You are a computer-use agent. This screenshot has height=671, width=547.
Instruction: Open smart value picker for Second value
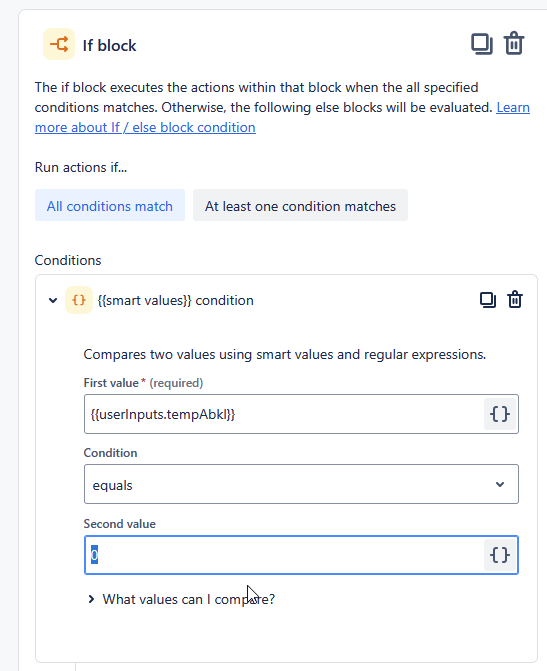[x=499, y=555]
